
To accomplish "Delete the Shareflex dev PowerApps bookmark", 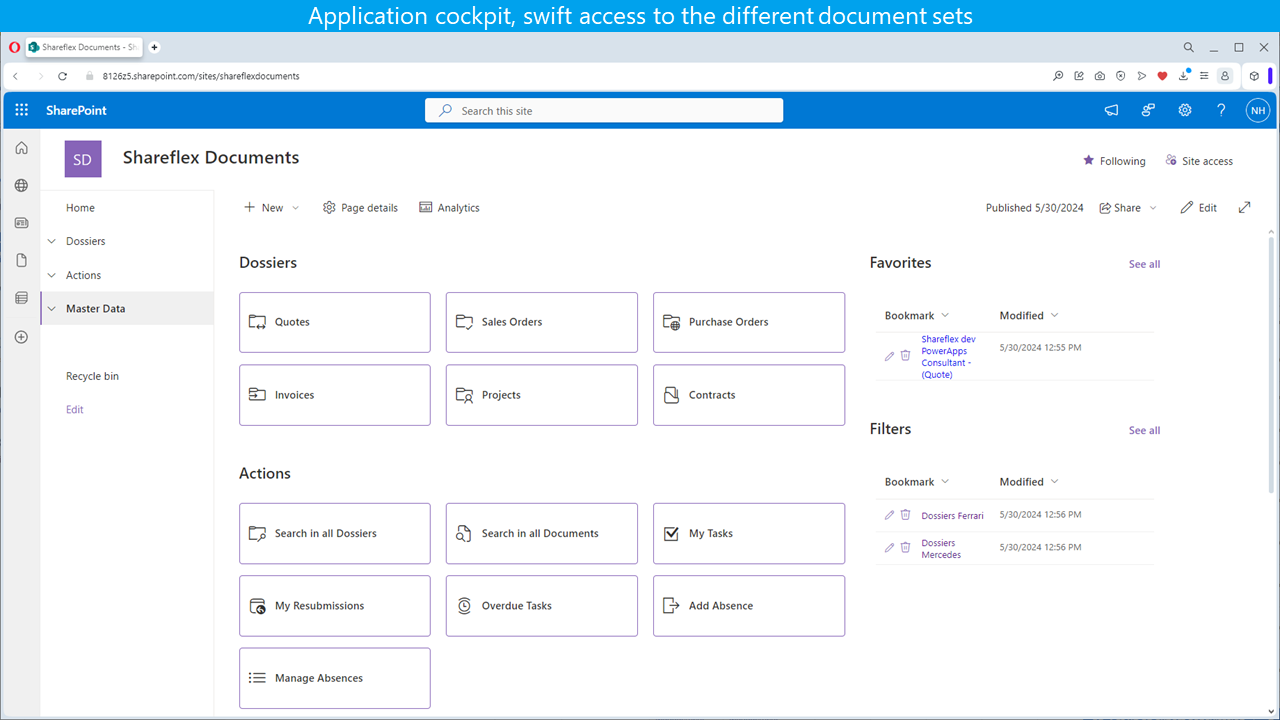I will click(905, 356).
